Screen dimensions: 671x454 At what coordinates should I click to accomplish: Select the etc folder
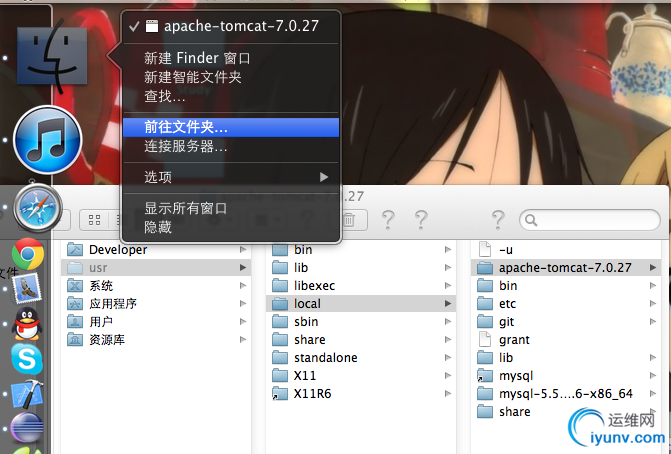click(566, 303)
